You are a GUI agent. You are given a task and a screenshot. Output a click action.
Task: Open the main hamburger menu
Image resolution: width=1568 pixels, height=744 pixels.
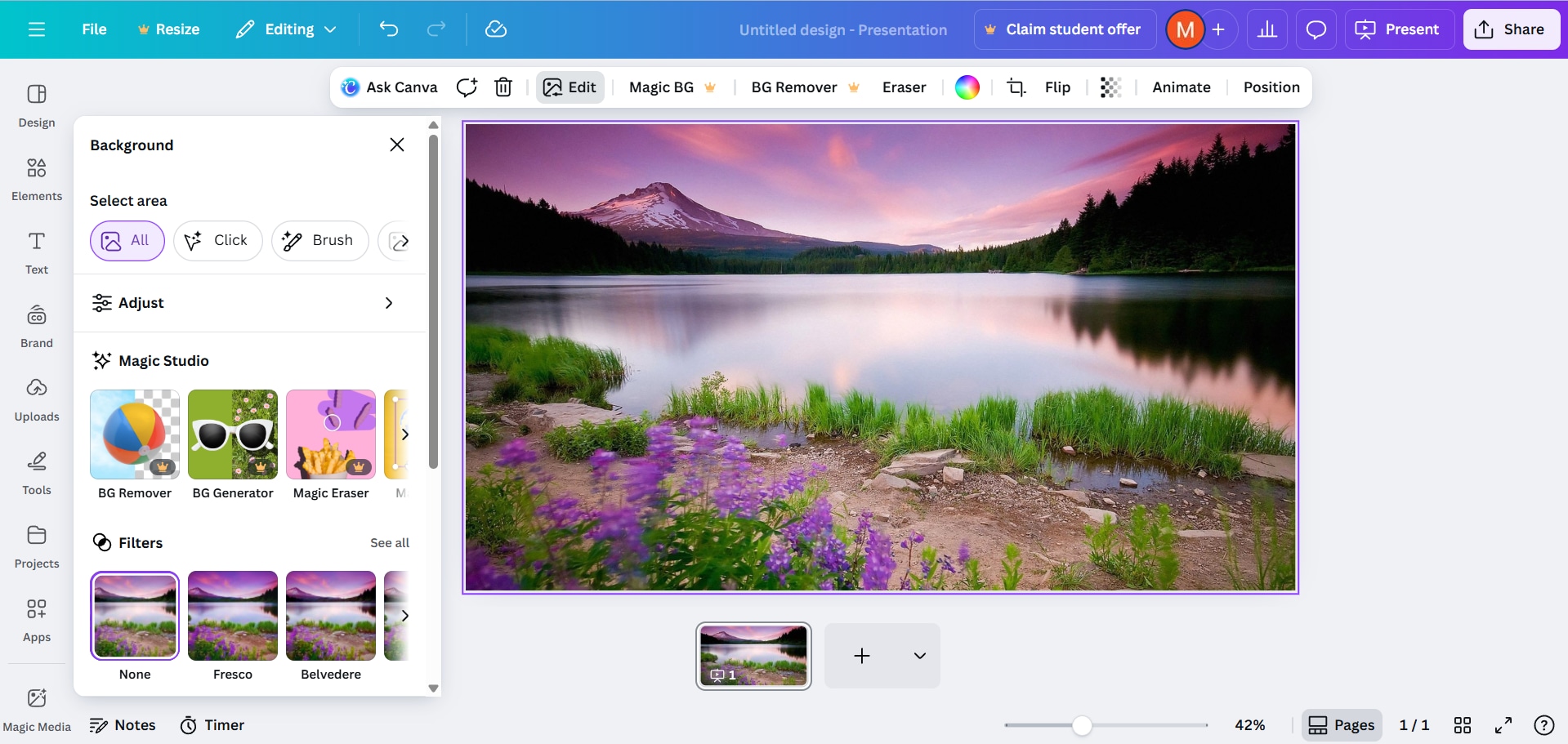coord(37,29)
